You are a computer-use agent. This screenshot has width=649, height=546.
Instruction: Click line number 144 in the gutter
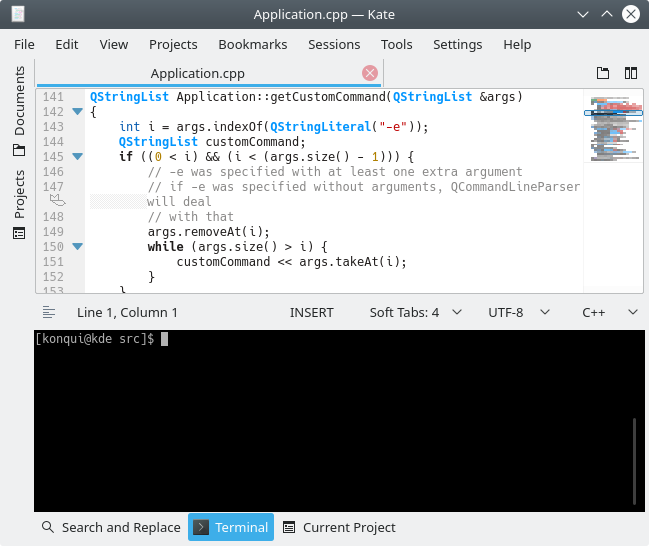(x=53, y=142)
